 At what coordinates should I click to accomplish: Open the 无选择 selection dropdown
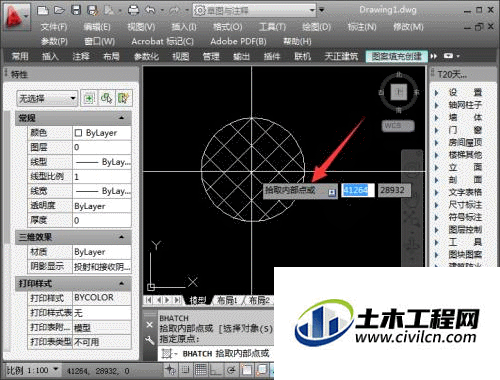(x=47, y=98)
